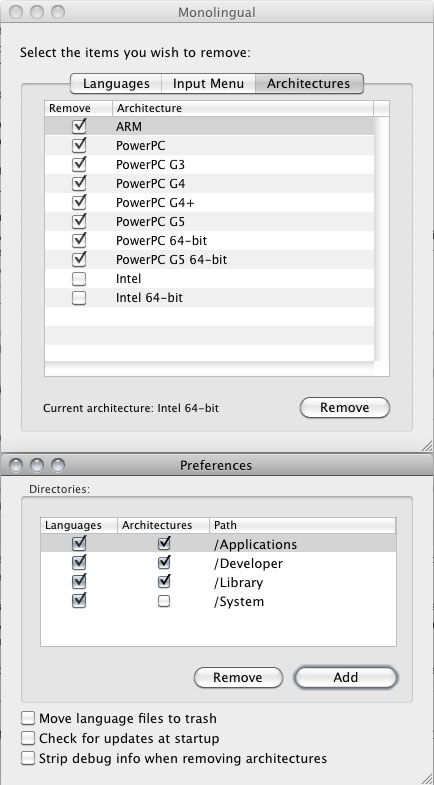Close the Monolingual window

point(16,12)
